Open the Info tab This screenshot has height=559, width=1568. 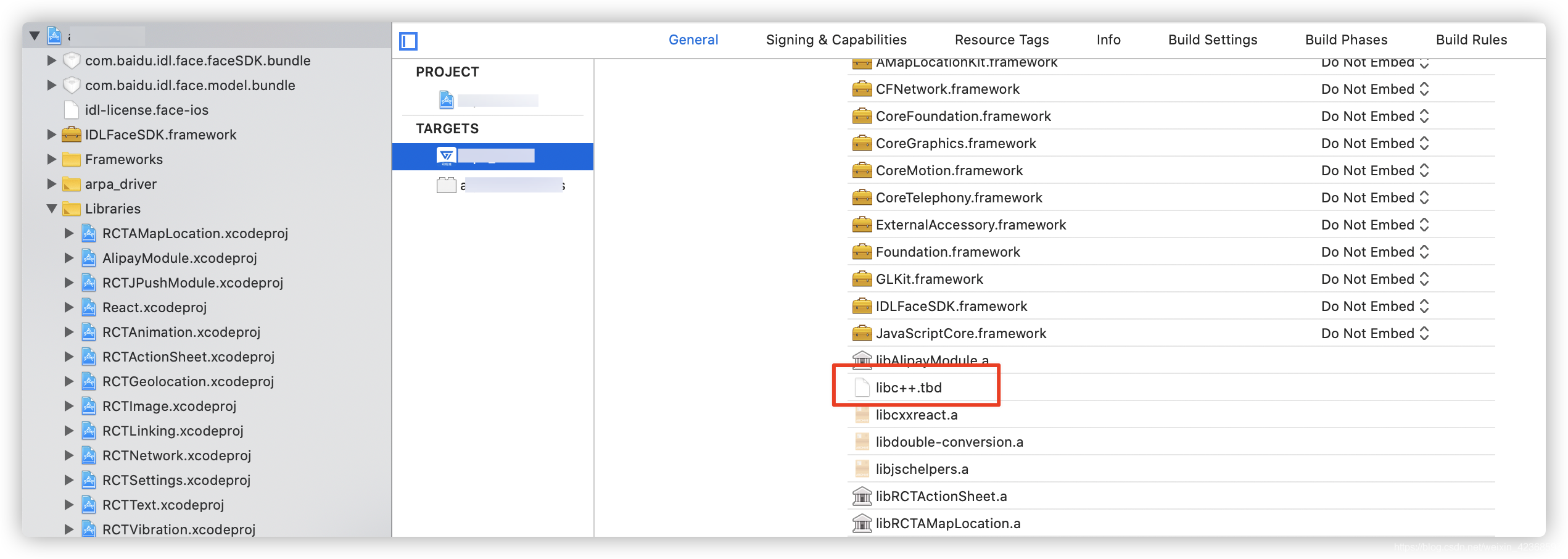click(1108, 39)
